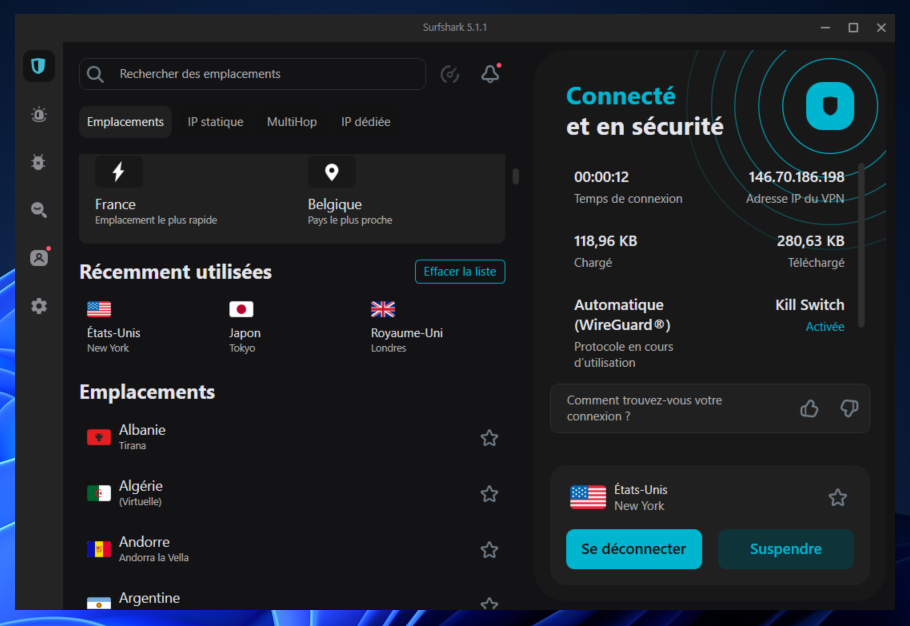
Task: Select Argentine location row
Action: pyautogui.click(x=292, y=599)
